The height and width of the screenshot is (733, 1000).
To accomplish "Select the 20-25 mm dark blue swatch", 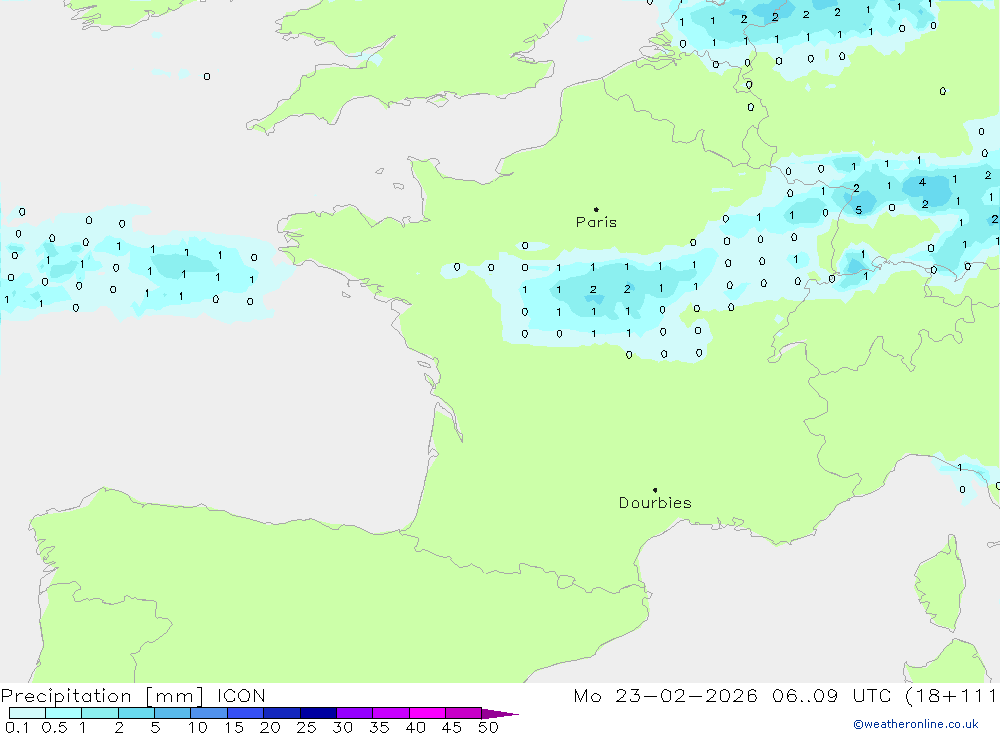I will coord(281,713).
